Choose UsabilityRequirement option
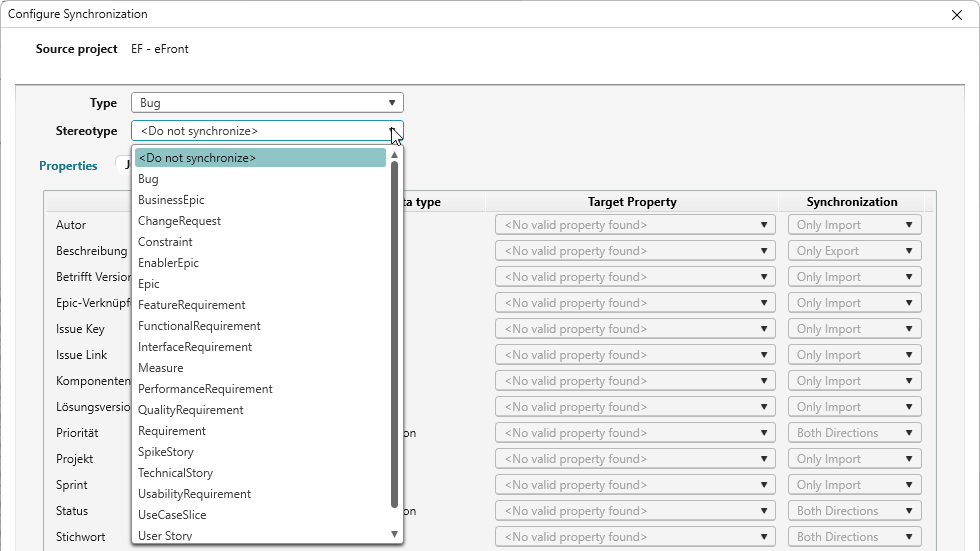This screenshot has width=980, height=551. 260,494
